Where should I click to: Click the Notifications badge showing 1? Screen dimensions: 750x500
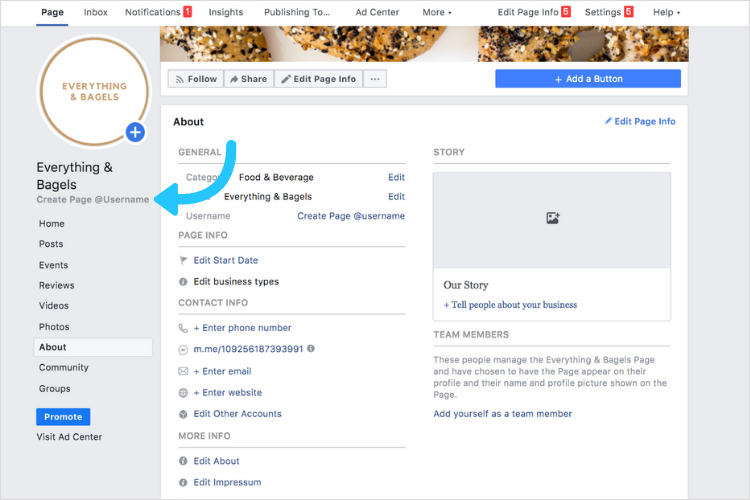188,11
